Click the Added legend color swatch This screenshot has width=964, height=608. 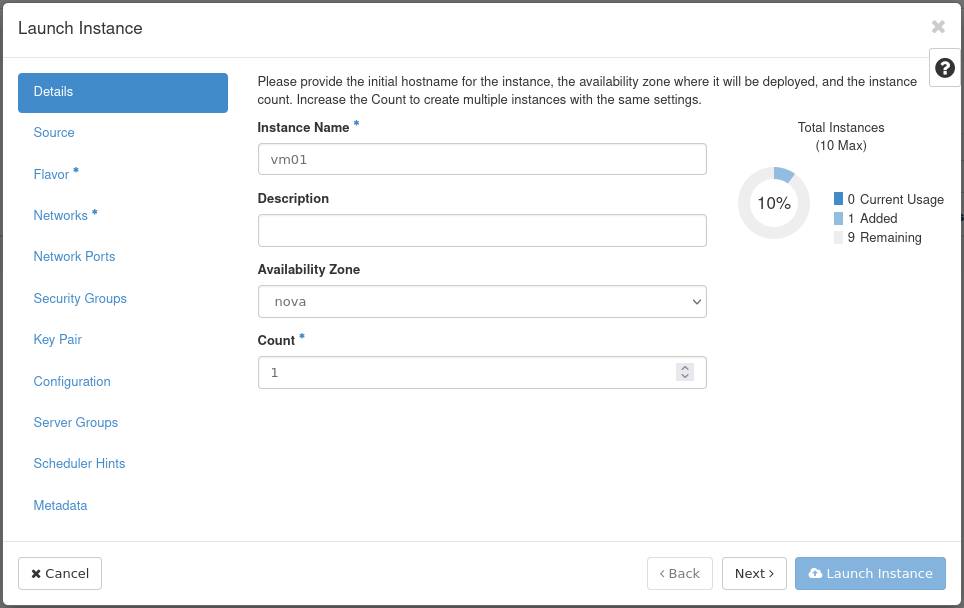pyautogui.click(x=838, y=218)
